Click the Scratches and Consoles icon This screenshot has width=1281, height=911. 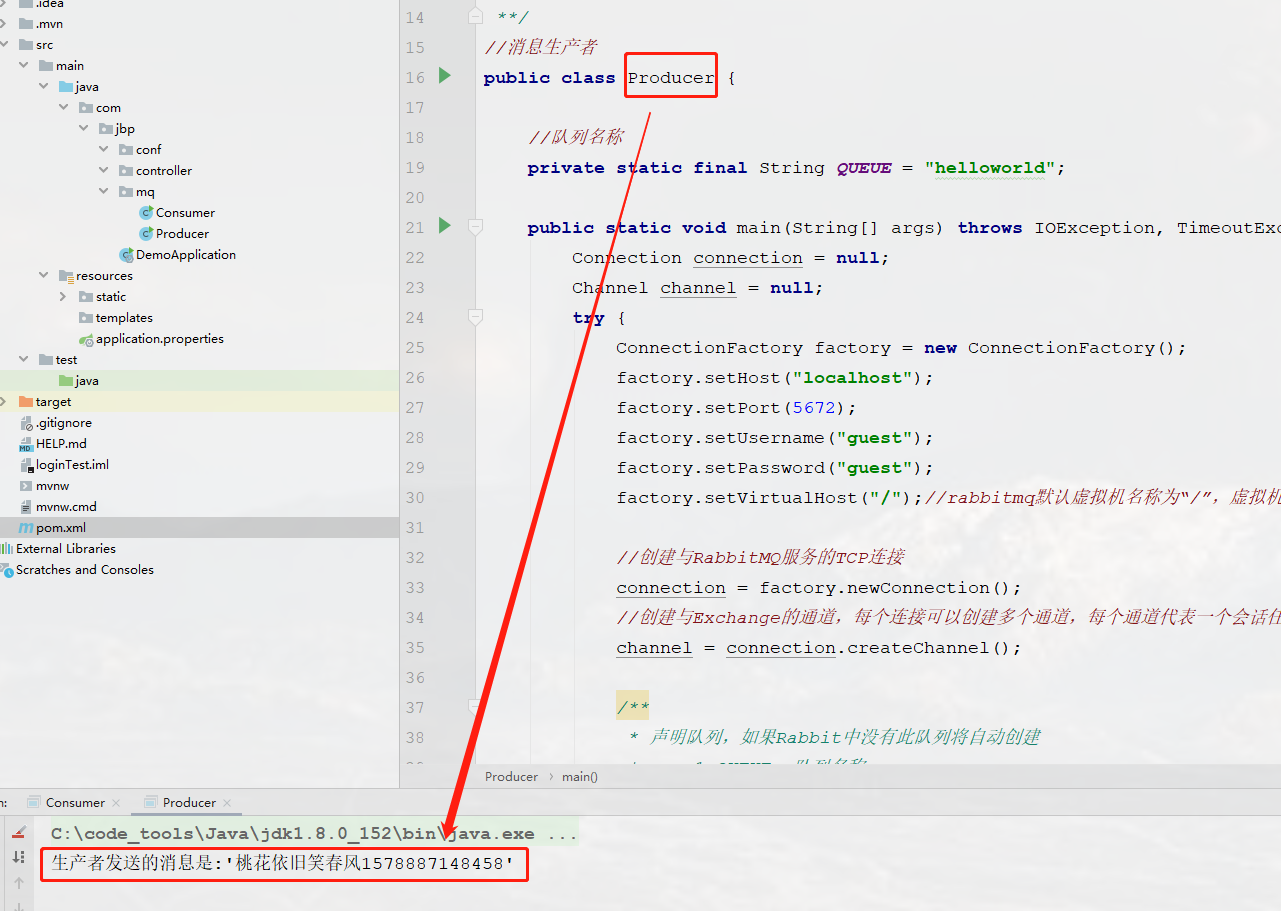click(7, 570)
